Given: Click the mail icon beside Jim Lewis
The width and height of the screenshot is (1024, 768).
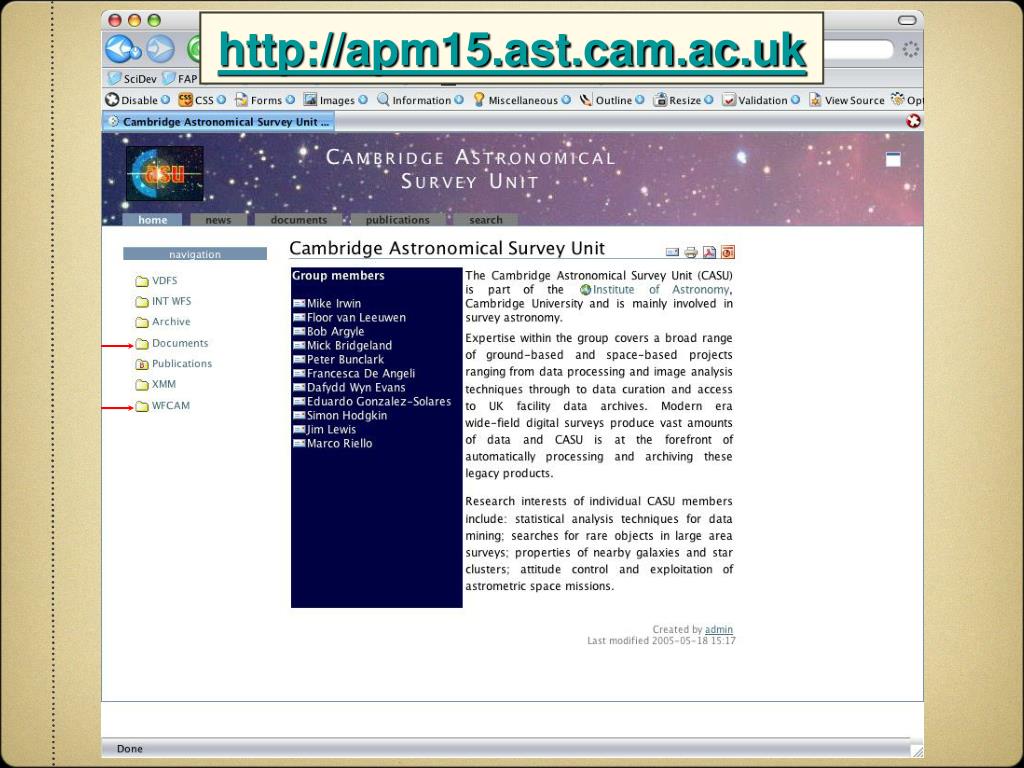Looking at the screenshot, I should click(299, 429).
